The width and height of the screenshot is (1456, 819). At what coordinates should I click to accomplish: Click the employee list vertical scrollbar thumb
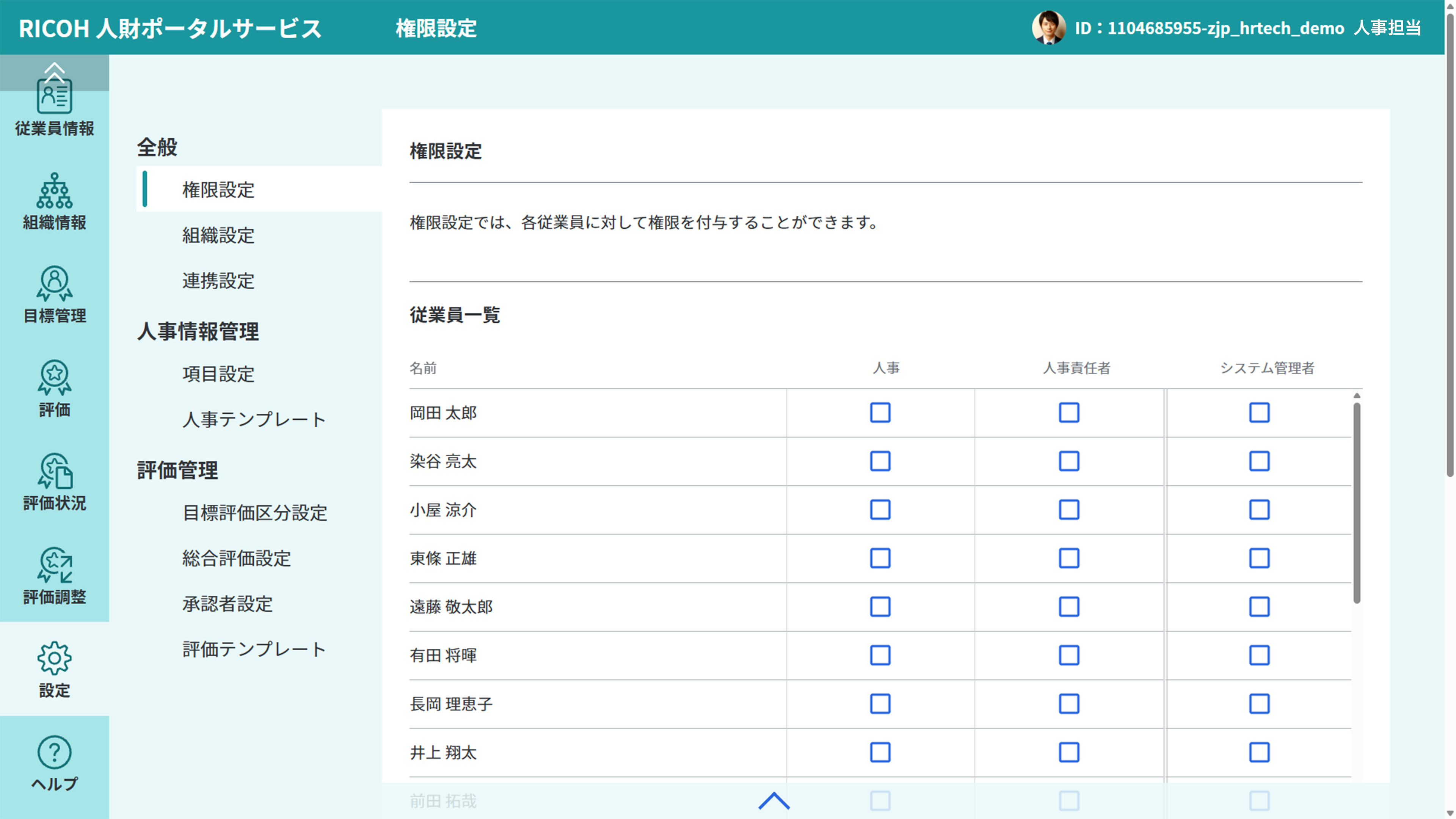[x=1357, y=503]
